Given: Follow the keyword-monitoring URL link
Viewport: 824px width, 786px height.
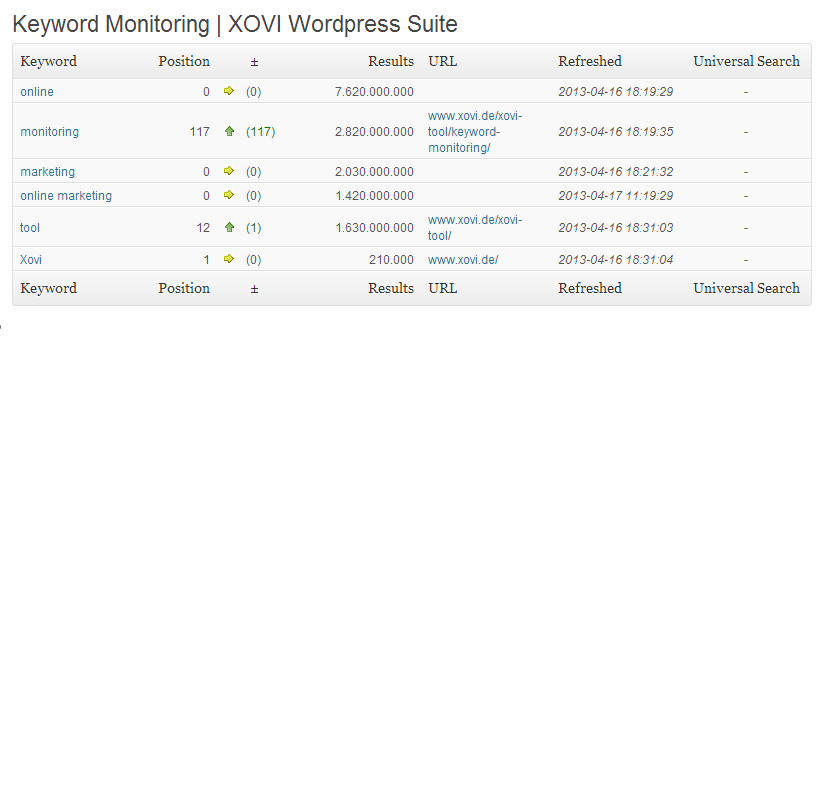Looking at the screenshot, I should (475, 131).
